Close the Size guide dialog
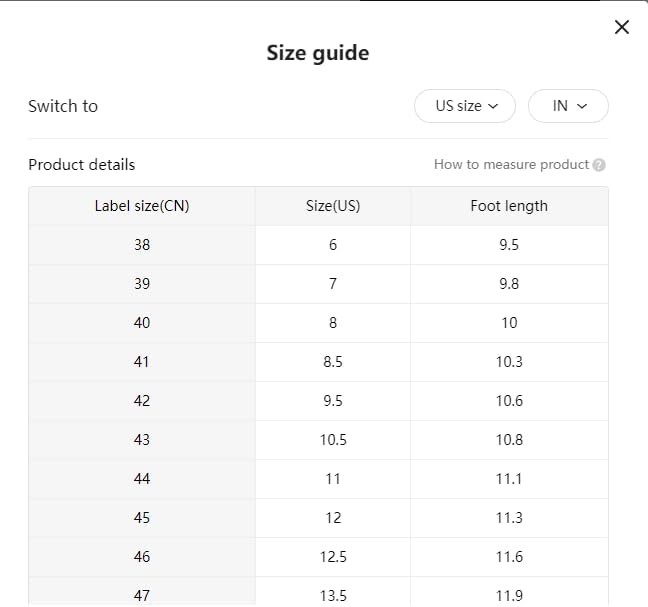 click(622, 27)
